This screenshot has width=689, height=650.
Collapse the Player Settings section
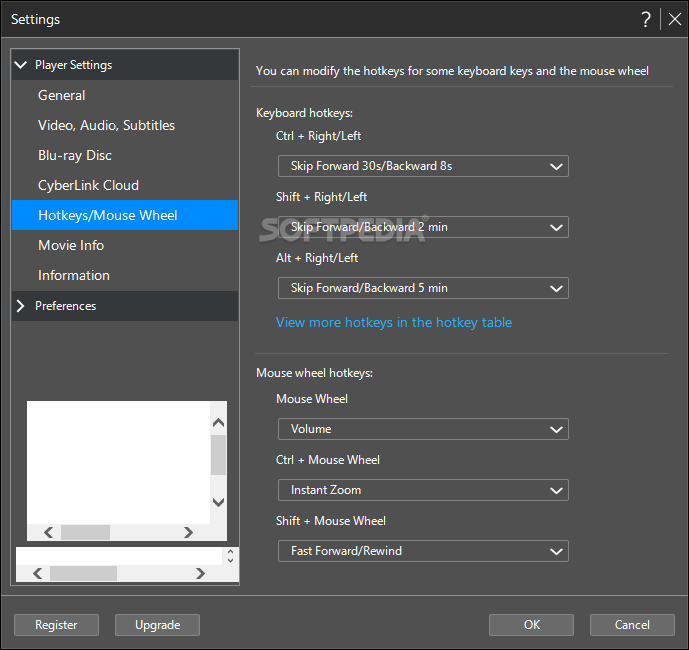click(21, 65)
